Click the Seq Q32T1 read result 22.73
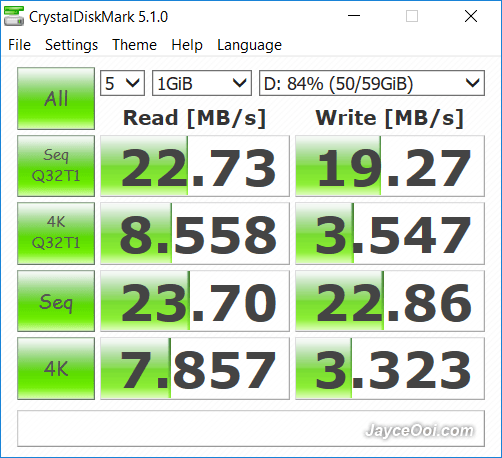The width and height of the screenshot is (502, 458). (195, 166)
